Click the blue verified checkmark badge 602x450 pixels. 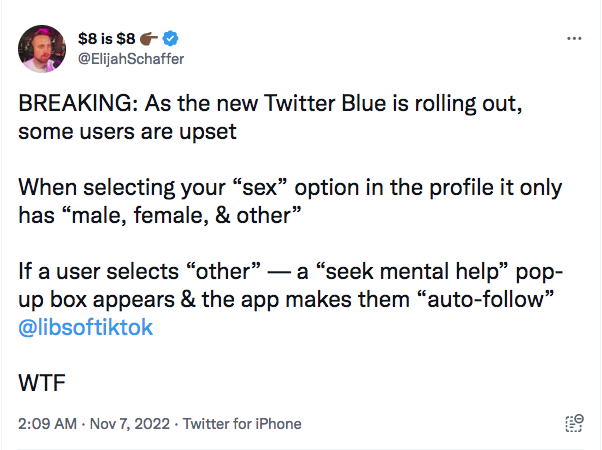click(171, 39)
